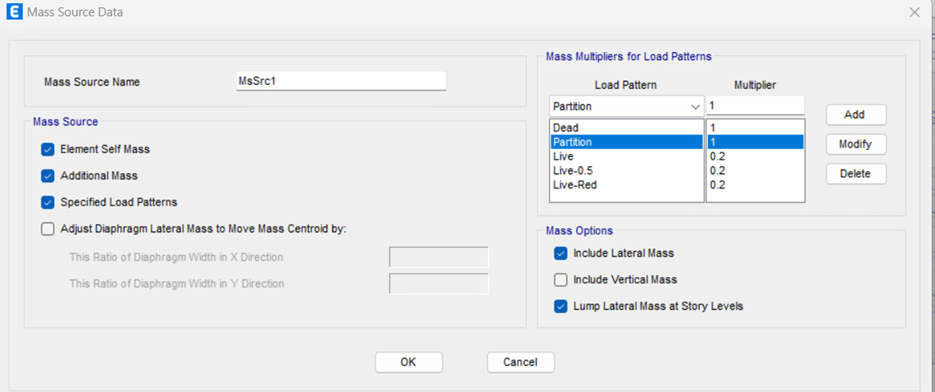Confirm with the OK button
The width and height of the screenshot is (935, 392).
point(408,362)
